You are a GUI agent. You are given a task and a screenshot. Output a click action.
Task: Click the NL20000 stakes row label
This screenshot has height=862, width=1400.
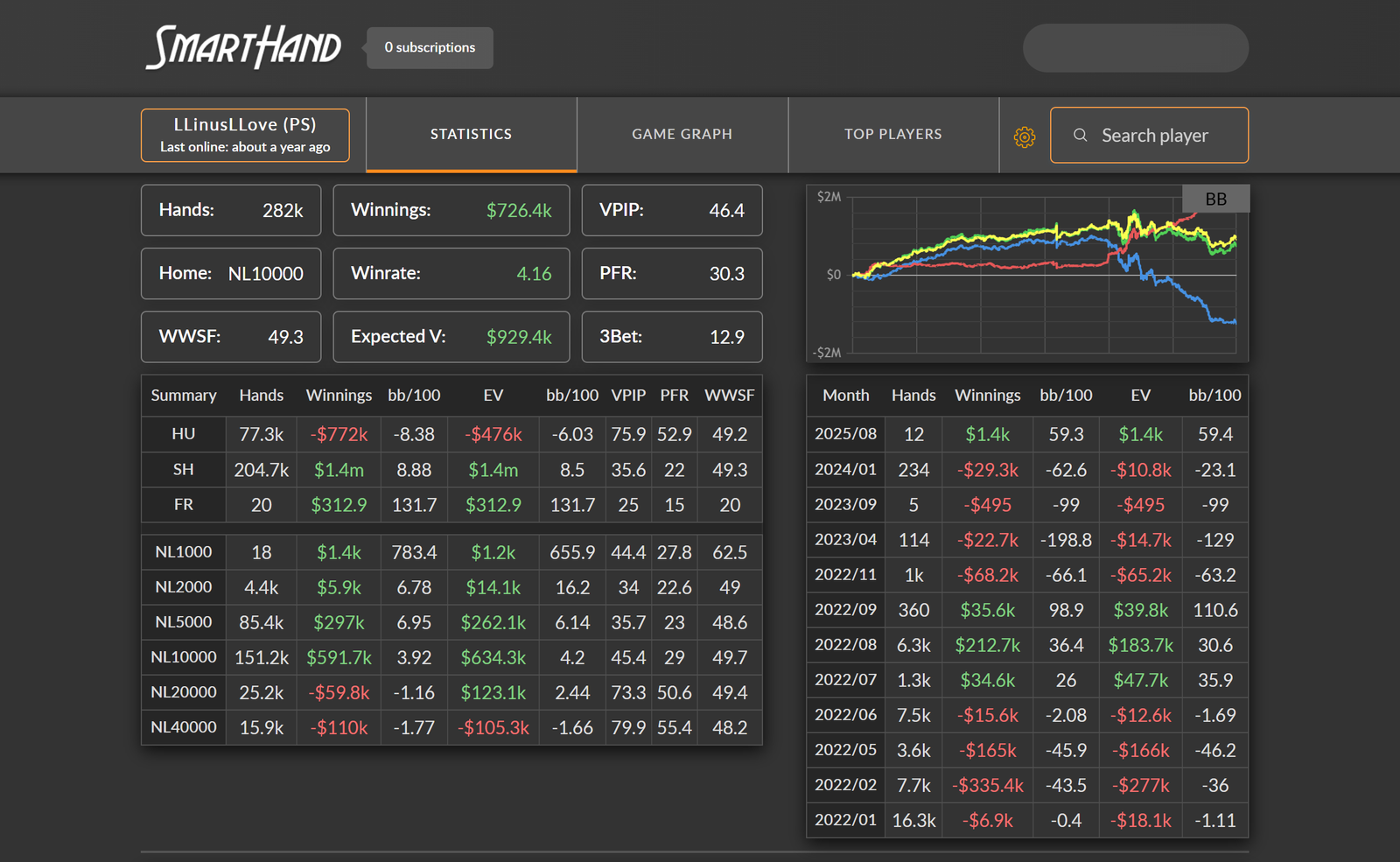point(184,692)
